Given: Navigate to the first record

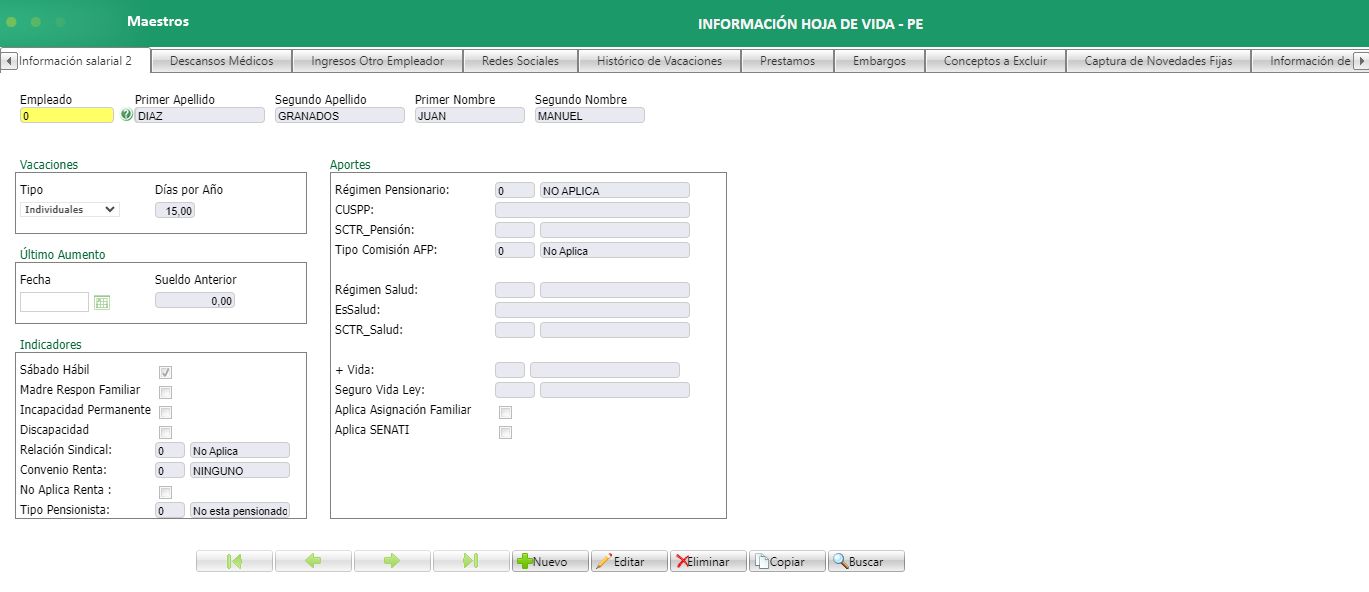Looking at the screenshot, I should coord(234,560).
